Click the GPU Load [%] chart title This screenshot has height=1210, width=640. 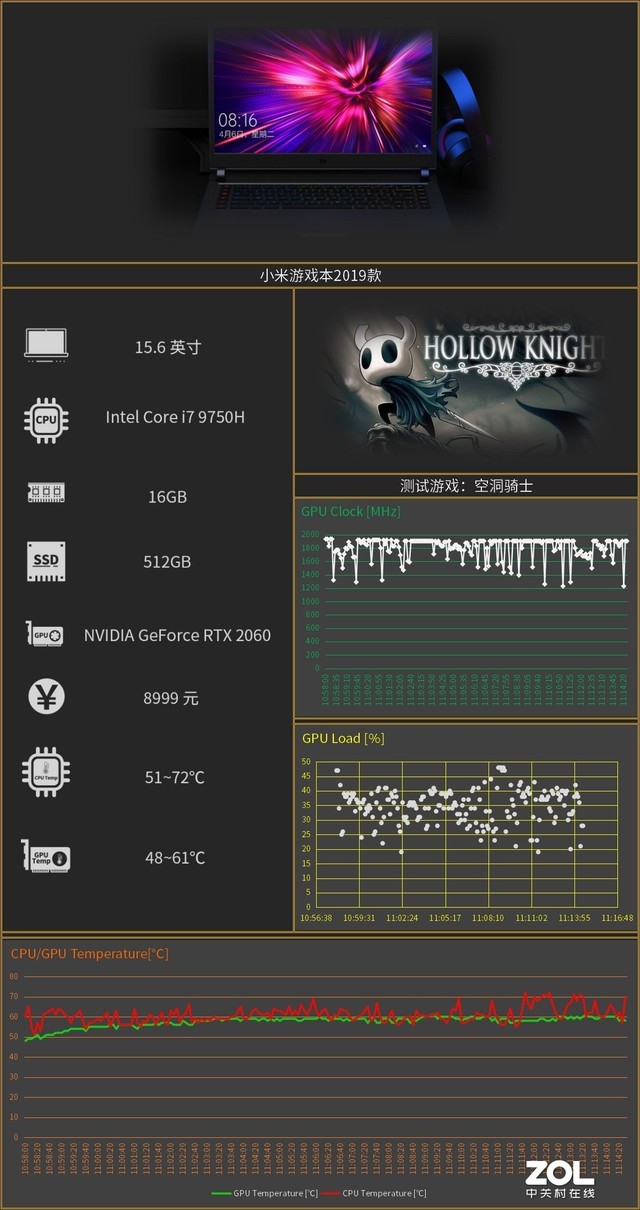pyautogui.click(x=343, y=738)
